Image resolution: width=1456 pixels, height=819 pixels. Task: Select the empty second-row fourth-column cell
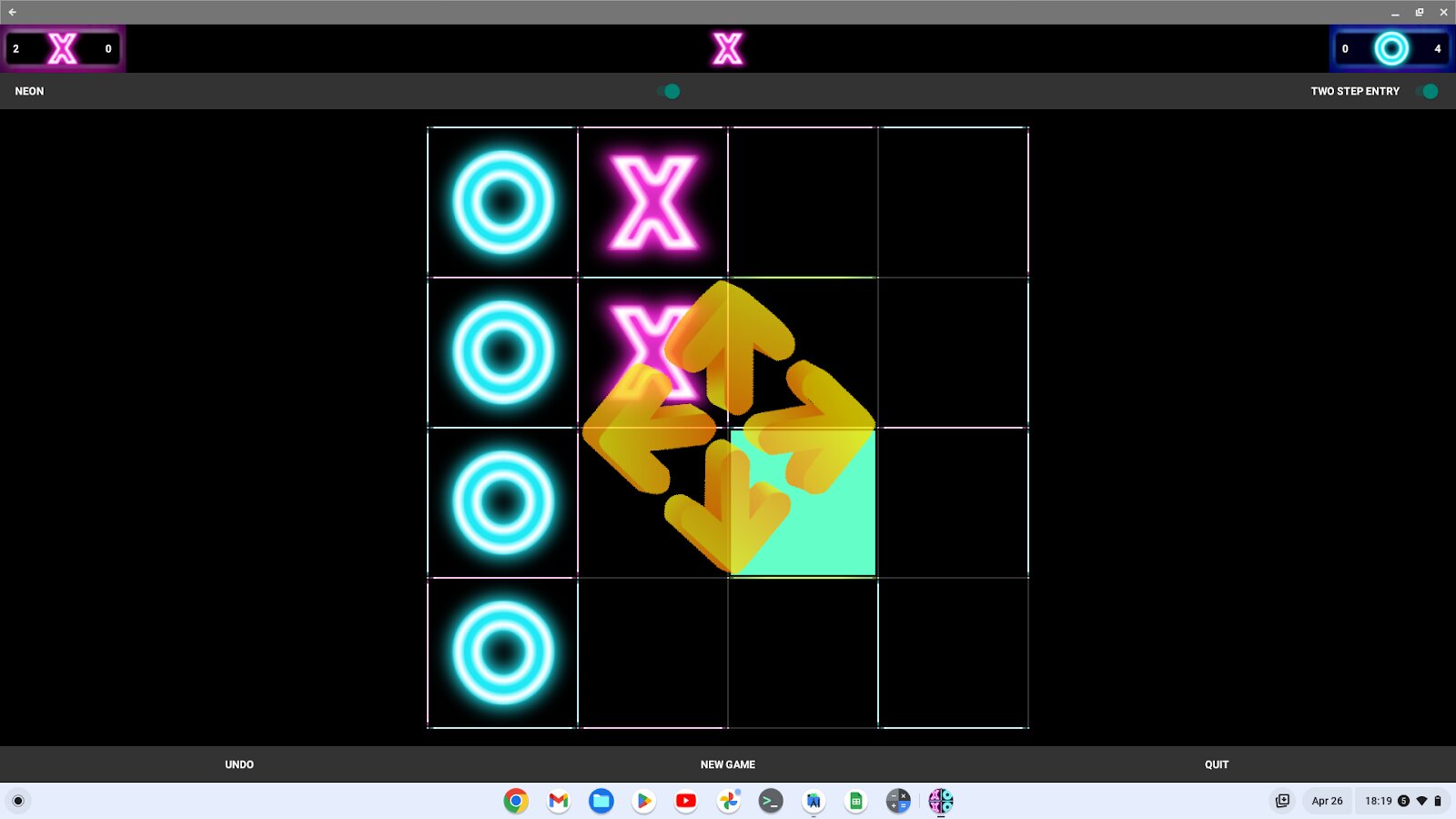(x=954, y=352)
